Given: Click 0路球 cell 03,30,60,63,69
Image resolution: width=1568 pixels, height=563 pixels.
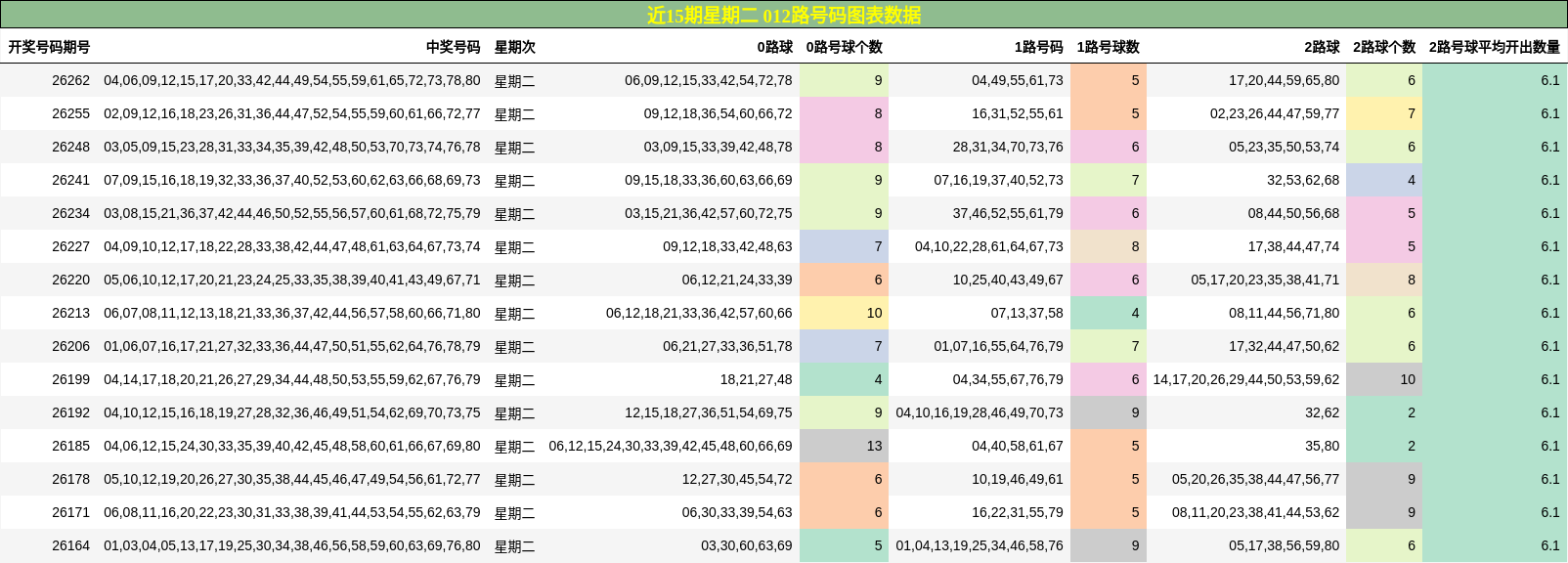Looking at the screenshot, I should (747, 545).
